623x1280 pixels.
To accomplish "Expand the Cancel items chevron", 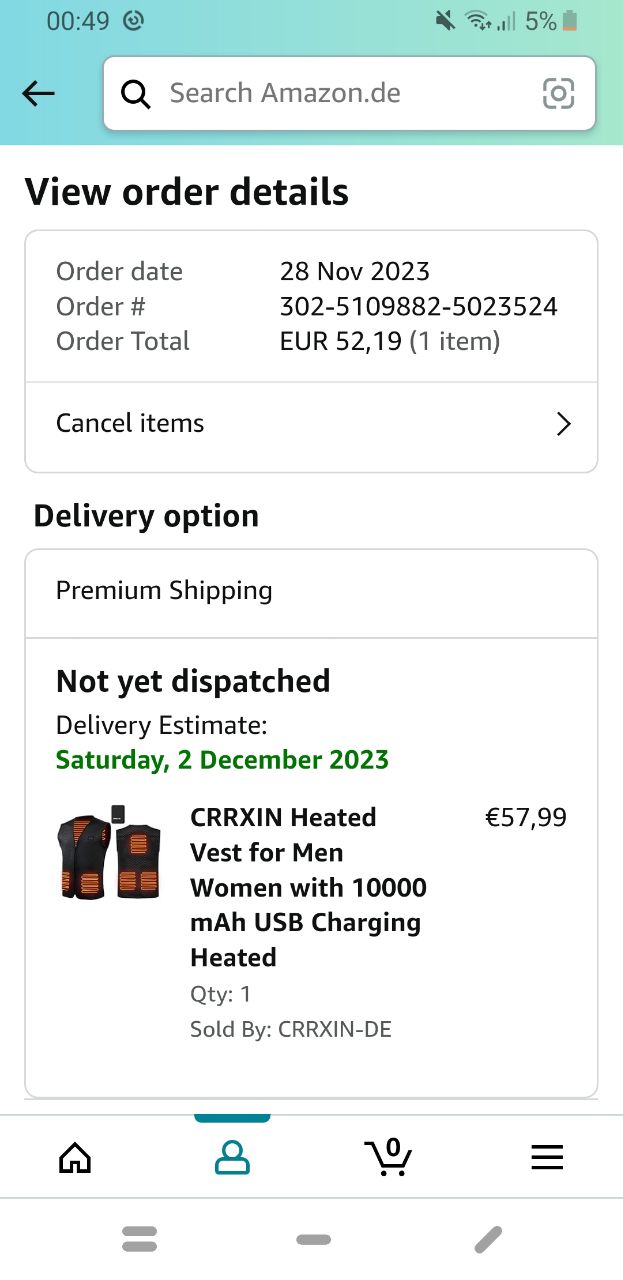I will [x=563, y=424].
